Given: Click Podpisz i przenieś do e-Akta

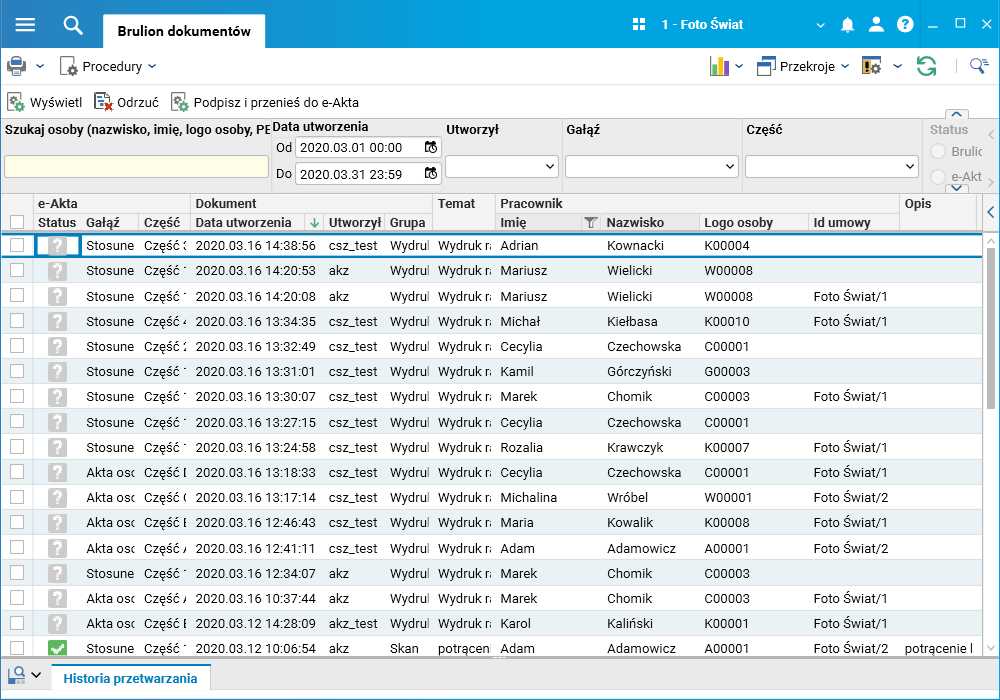Looking at the screenshot, I should [x=265, y=102].
